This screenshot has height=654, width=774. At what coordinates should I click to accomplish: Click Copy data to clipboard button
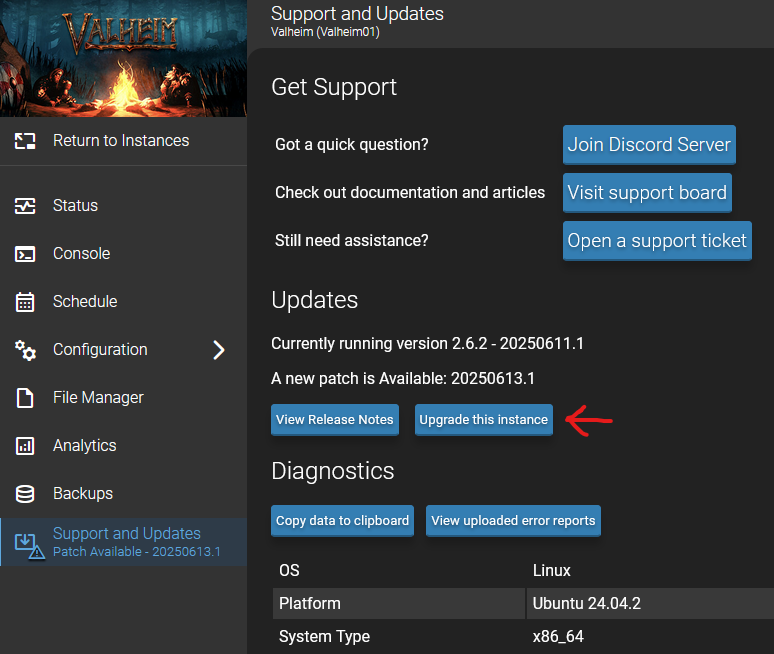pyautogui.click(x=342, y=520)
